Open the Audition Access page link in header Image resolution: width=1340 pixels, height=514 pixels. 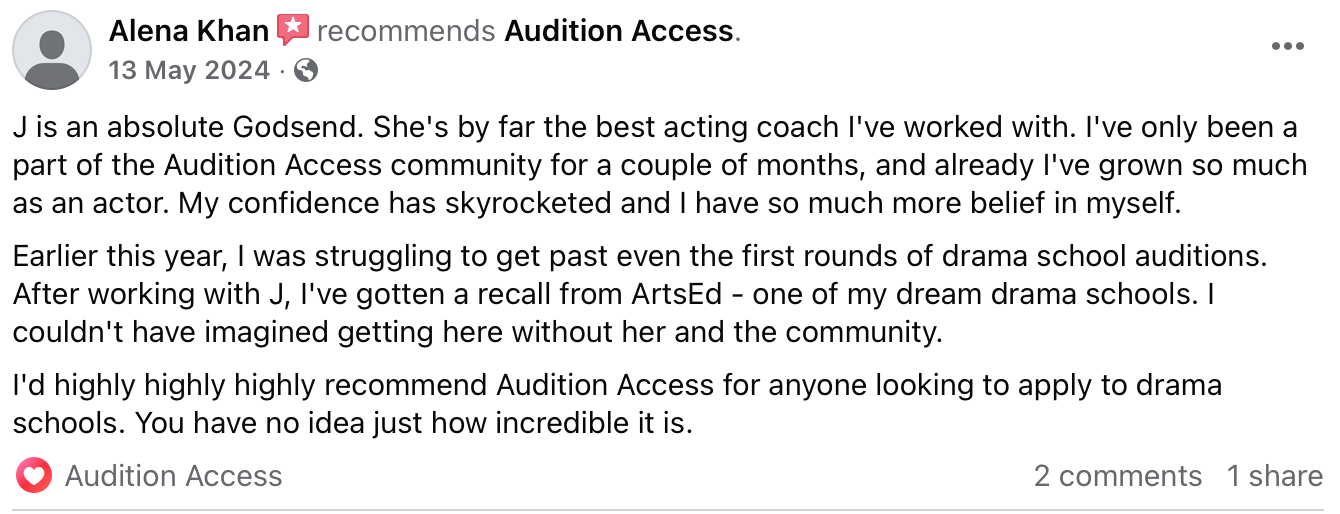(618, 32)
